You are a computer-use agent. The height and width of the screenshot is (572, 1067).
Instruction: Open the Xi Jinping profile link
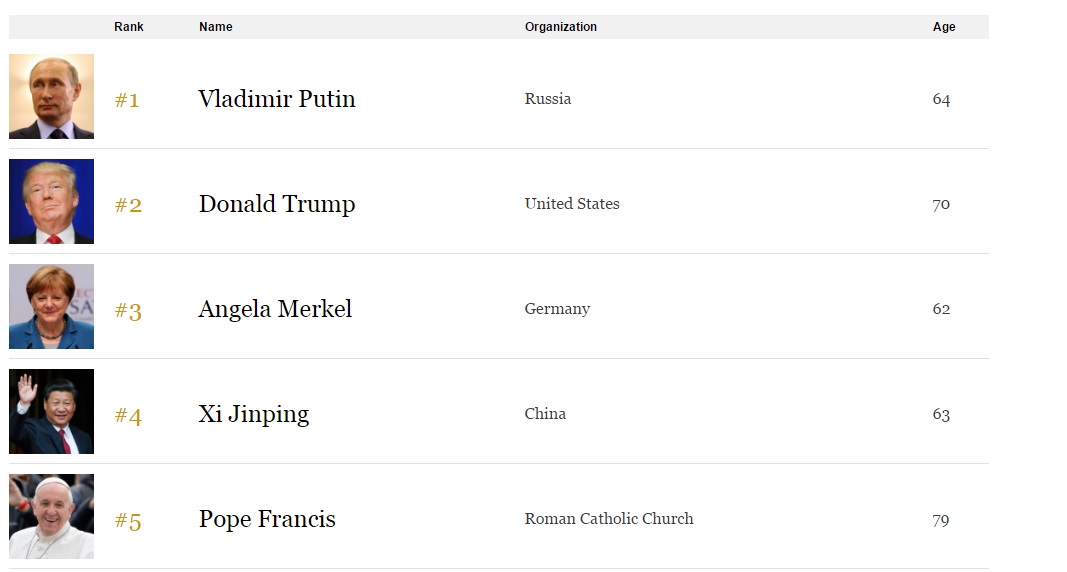(253, 414)
